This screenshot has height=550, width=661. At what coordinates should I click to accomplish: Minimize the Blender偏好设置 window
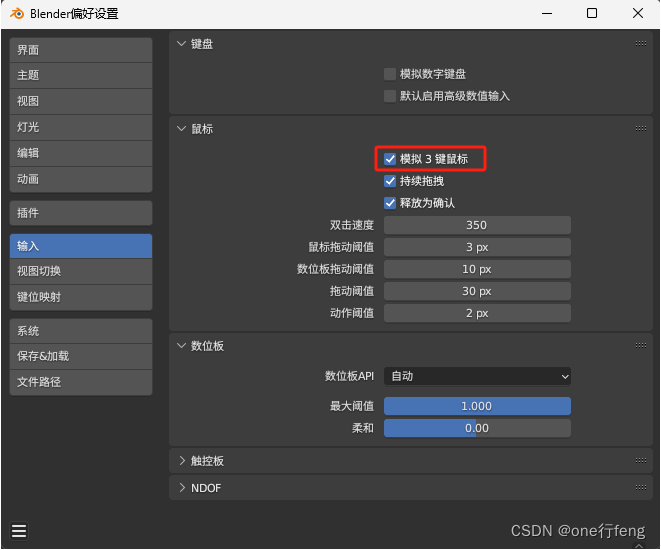pos(547,13)
